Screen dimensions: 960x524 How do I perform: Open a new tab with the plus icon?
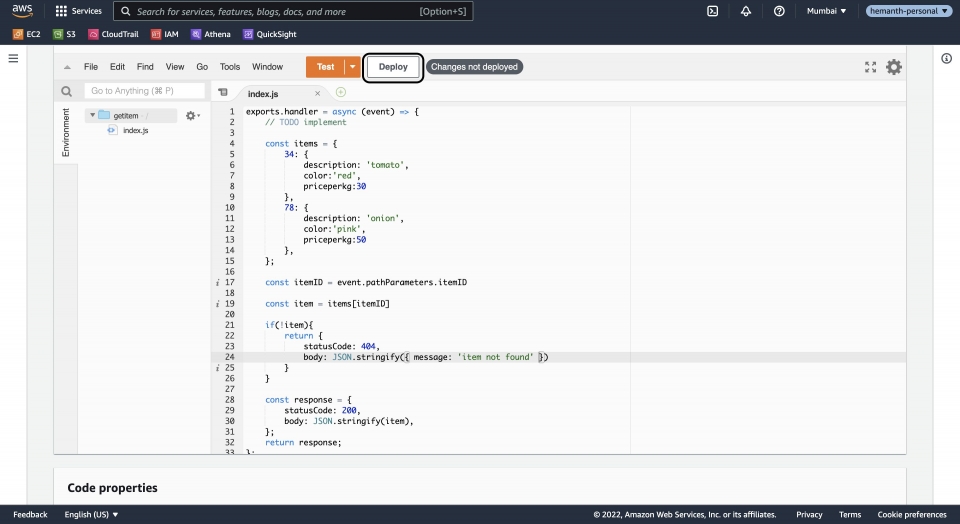point(341,92)
